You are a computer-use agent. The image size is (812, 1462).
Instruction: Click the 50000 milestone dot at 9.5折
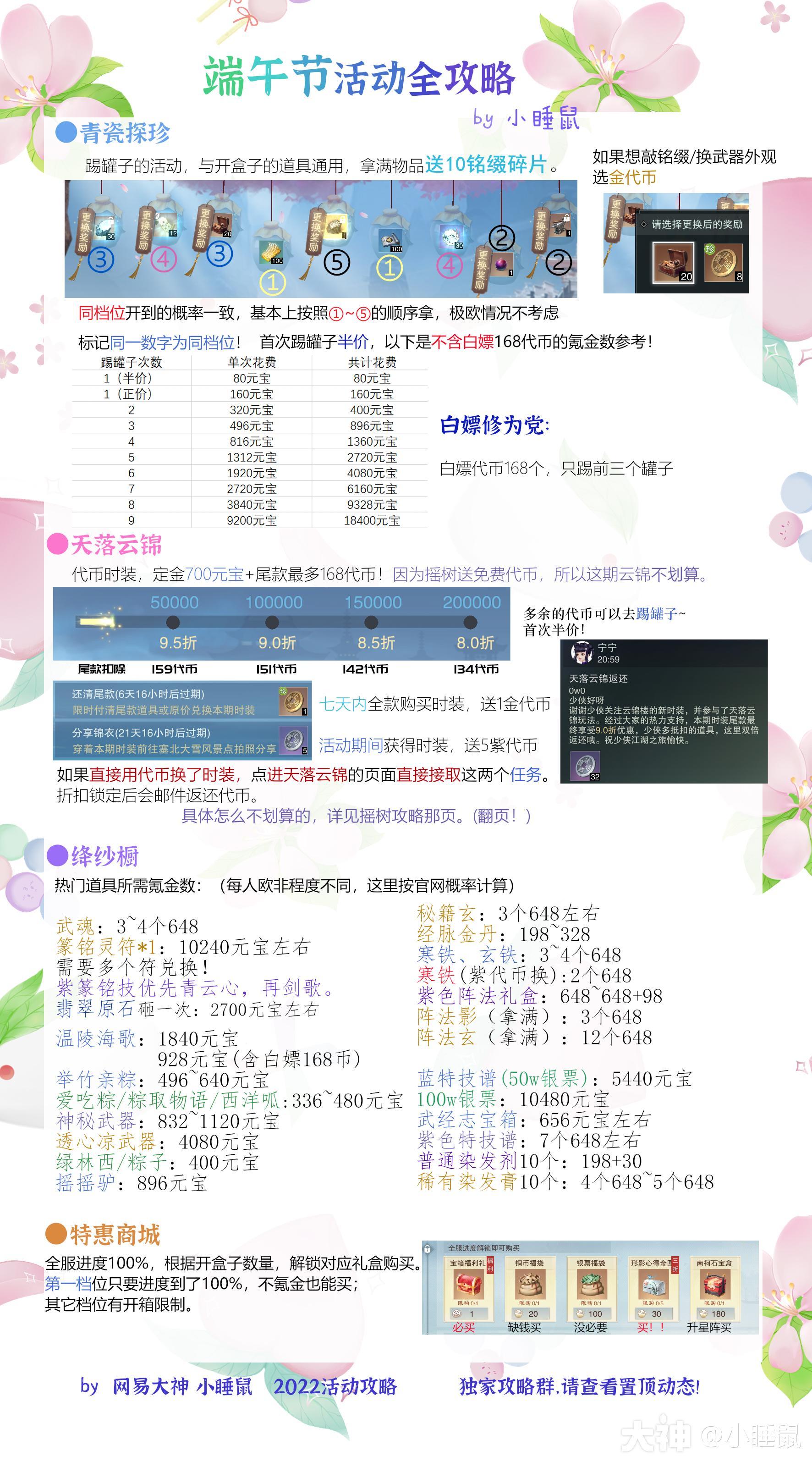(x=173, y=623)
